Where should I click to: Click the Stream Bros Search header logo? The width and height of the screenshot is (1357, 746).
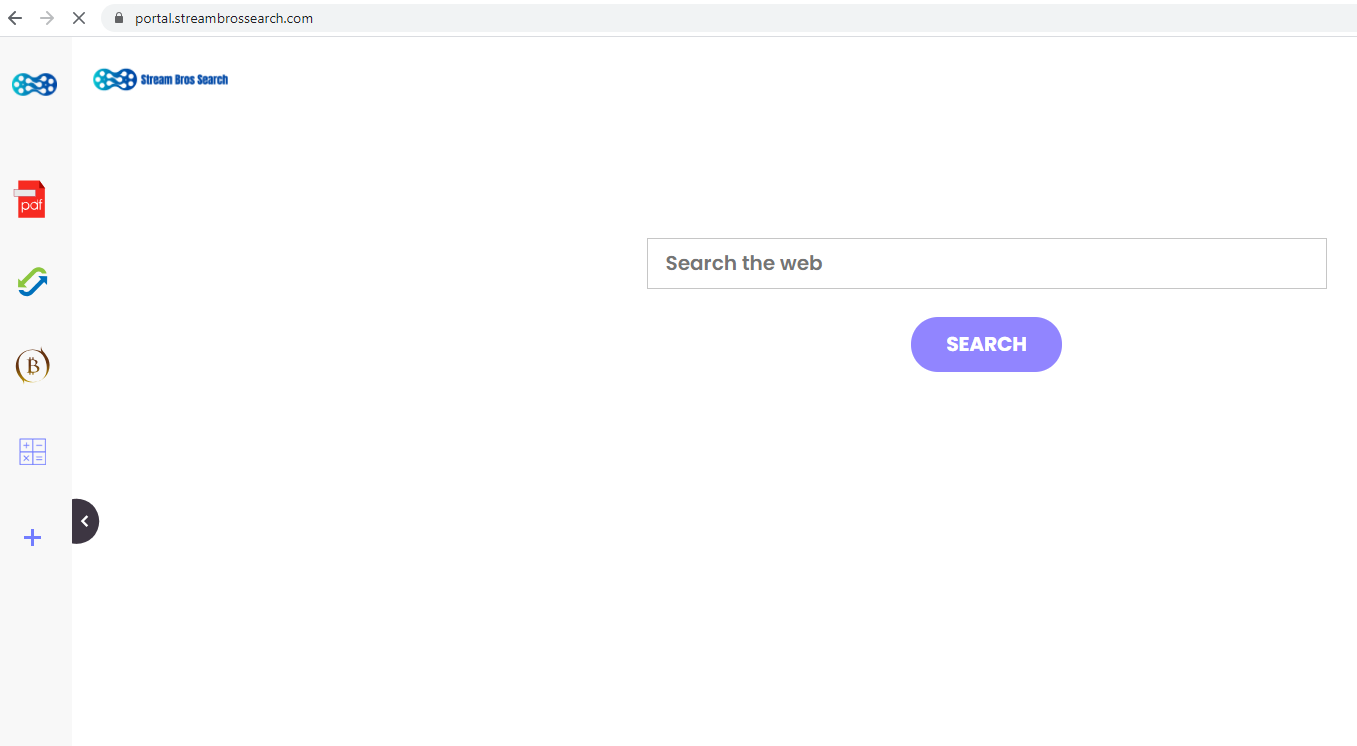pos(161,79)
